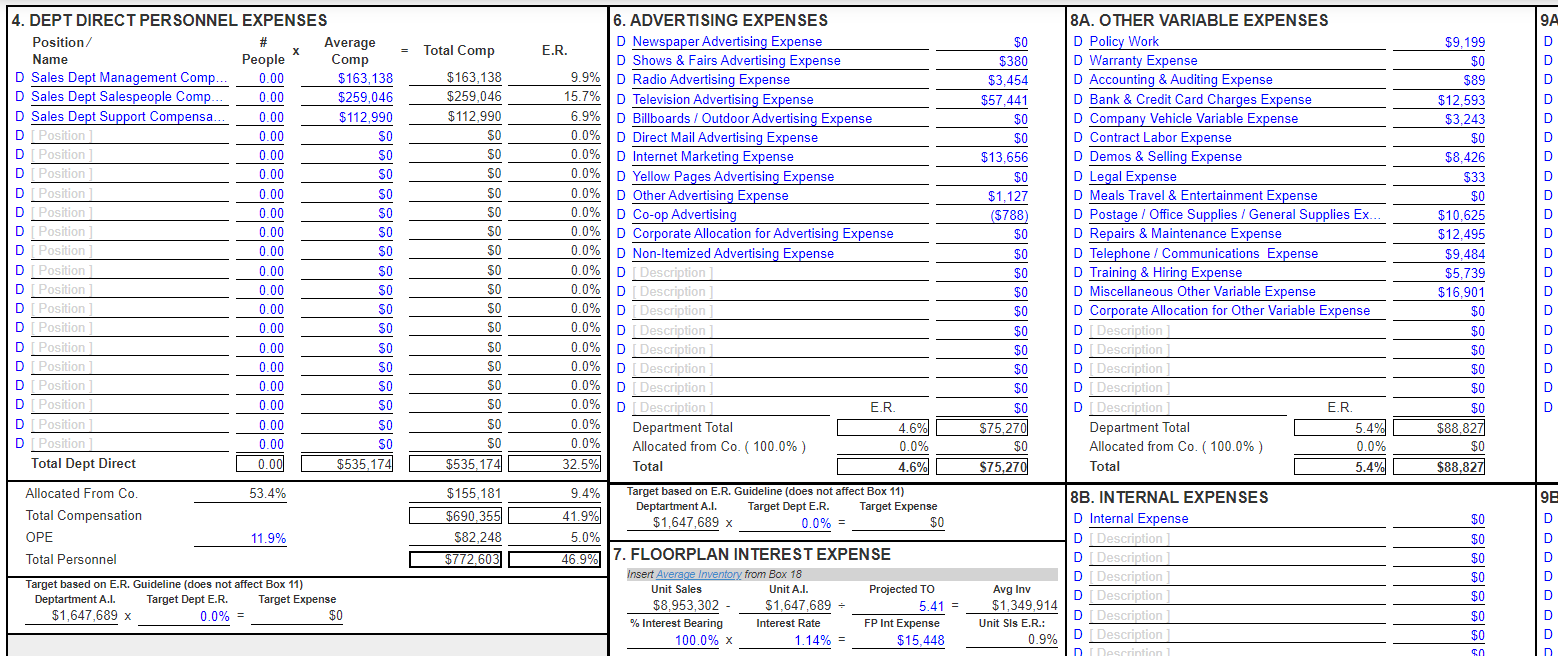1558x656 pixels.
Task: Click the Shows & Fairs Advertising Expense link
Action: pyautogui.click(x=736, y=60)
